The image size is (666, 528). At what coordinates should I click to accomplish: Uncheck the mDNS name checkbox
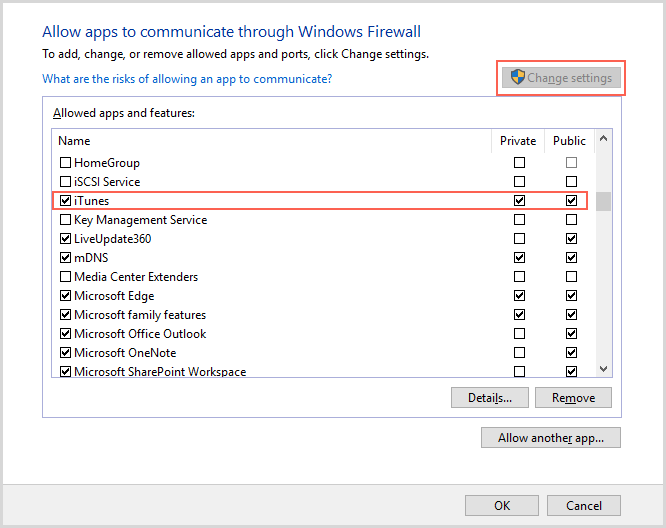65,258
